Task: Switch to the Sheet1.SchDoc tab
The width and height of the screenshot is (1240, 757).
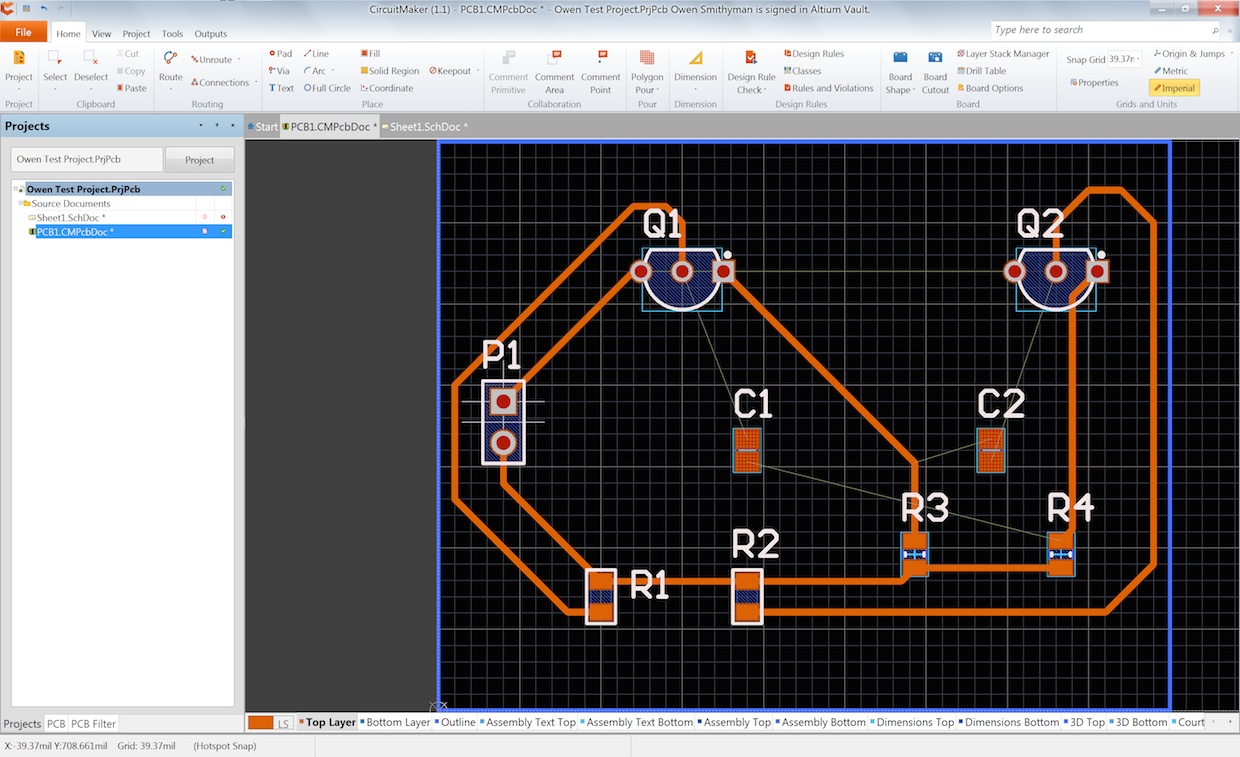Action: (423, 127)
